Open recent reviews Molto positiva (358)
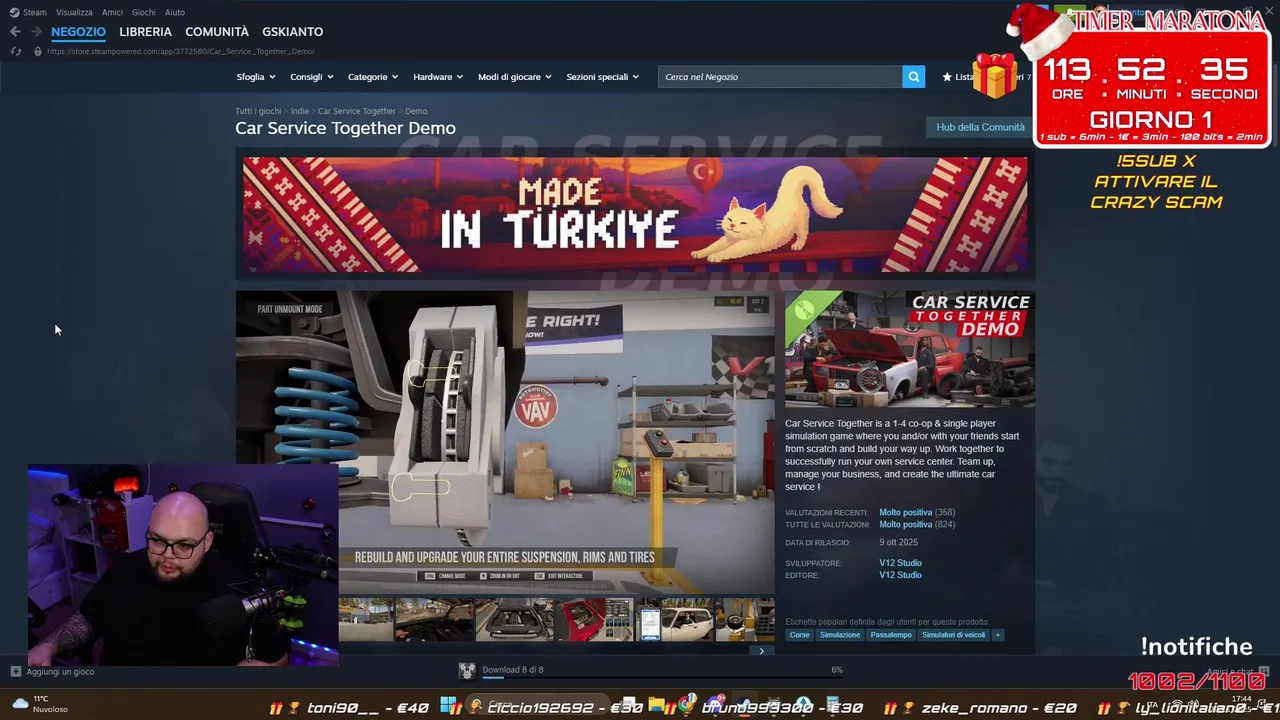The width and height of the screenshot is (1280, 720). coord(917,513)
